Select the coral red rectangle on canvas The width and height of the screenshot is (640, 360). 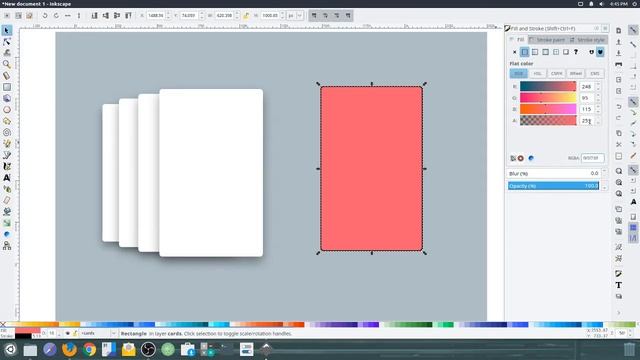tap(371, 168)
